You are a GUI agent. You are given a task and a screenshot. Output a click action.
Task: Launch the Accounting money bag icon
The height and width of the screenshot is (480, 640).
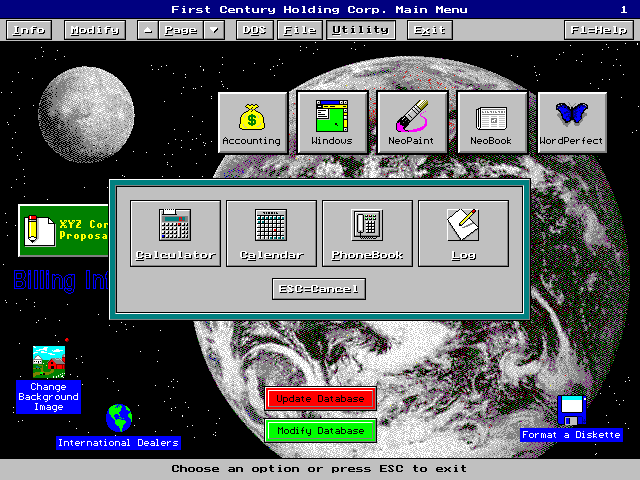252,122
